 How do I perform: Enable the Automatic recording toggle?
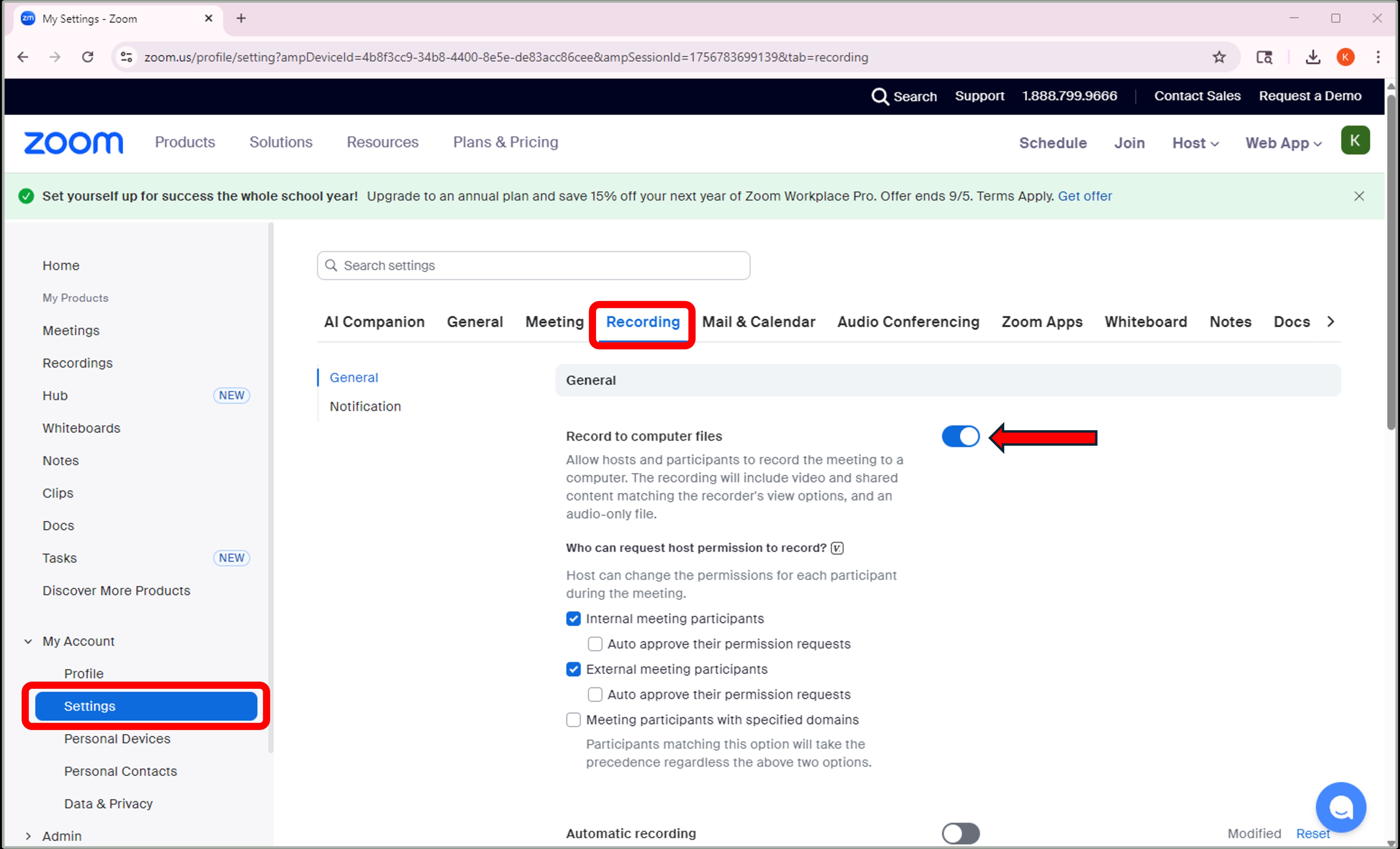(960, 833)
